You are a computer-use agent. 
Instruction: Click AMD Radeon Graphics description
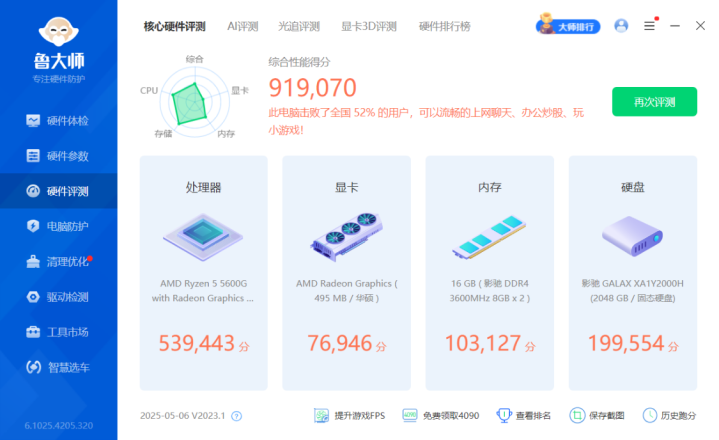[x=347, y=291]
